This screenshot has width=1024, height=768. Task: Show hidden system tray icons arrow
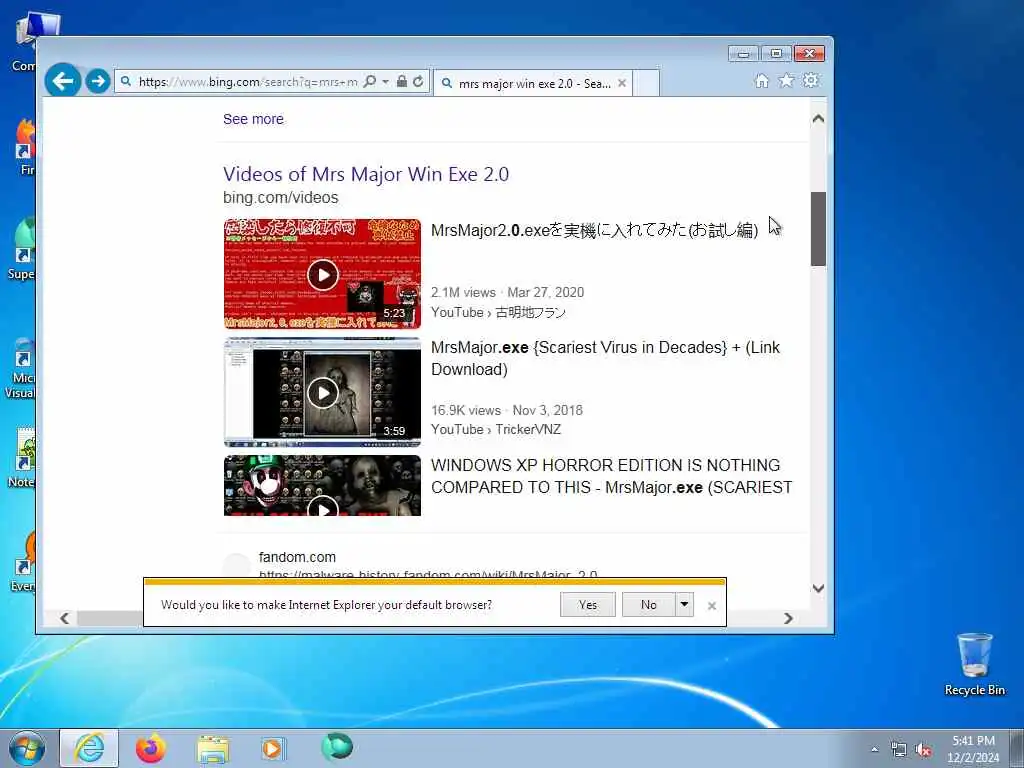point(874,749)
